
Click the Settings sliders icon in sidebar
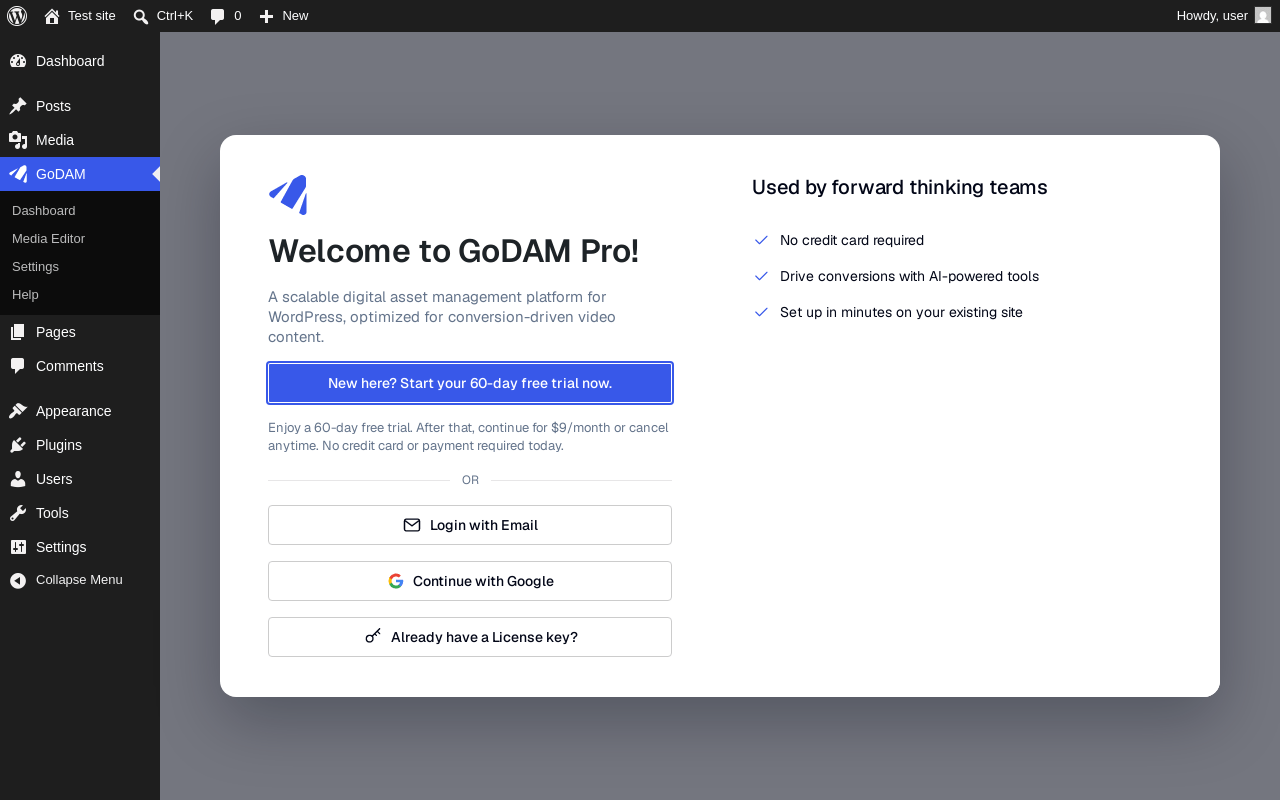(x=18, y=547)
